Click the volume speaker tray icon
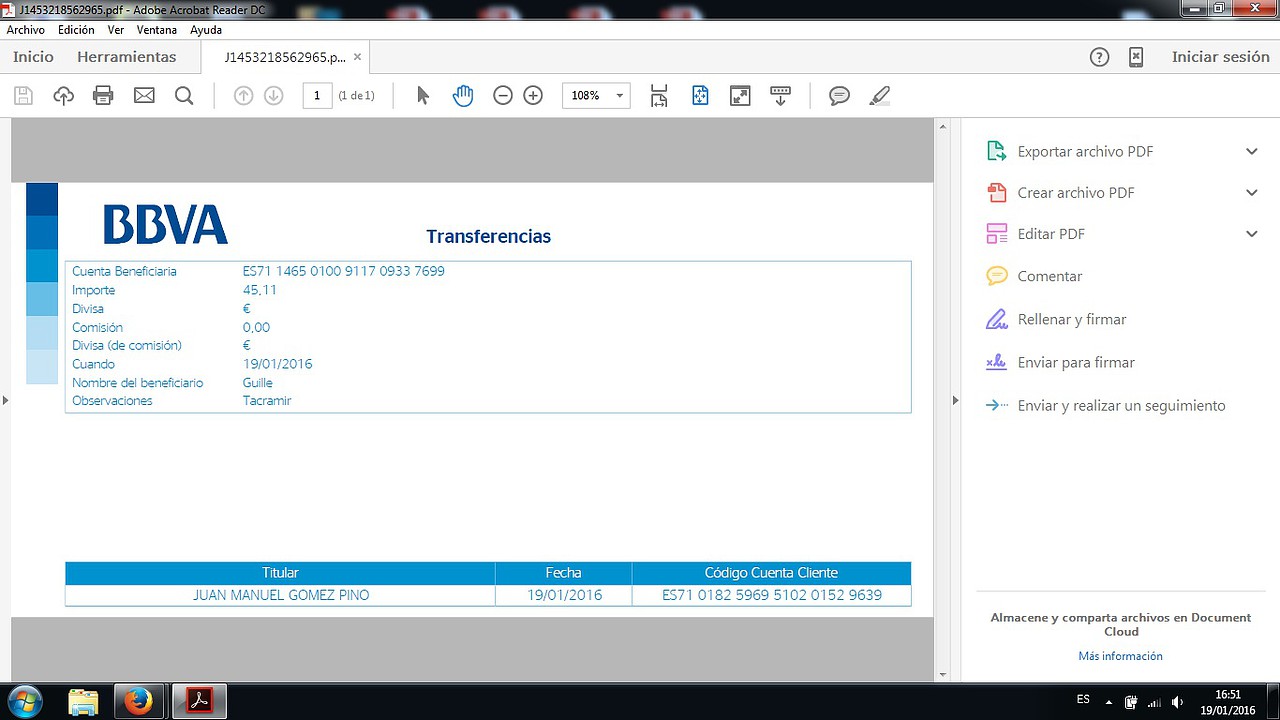Screen dimensions: 1280x720 [x=1178, y=702]
